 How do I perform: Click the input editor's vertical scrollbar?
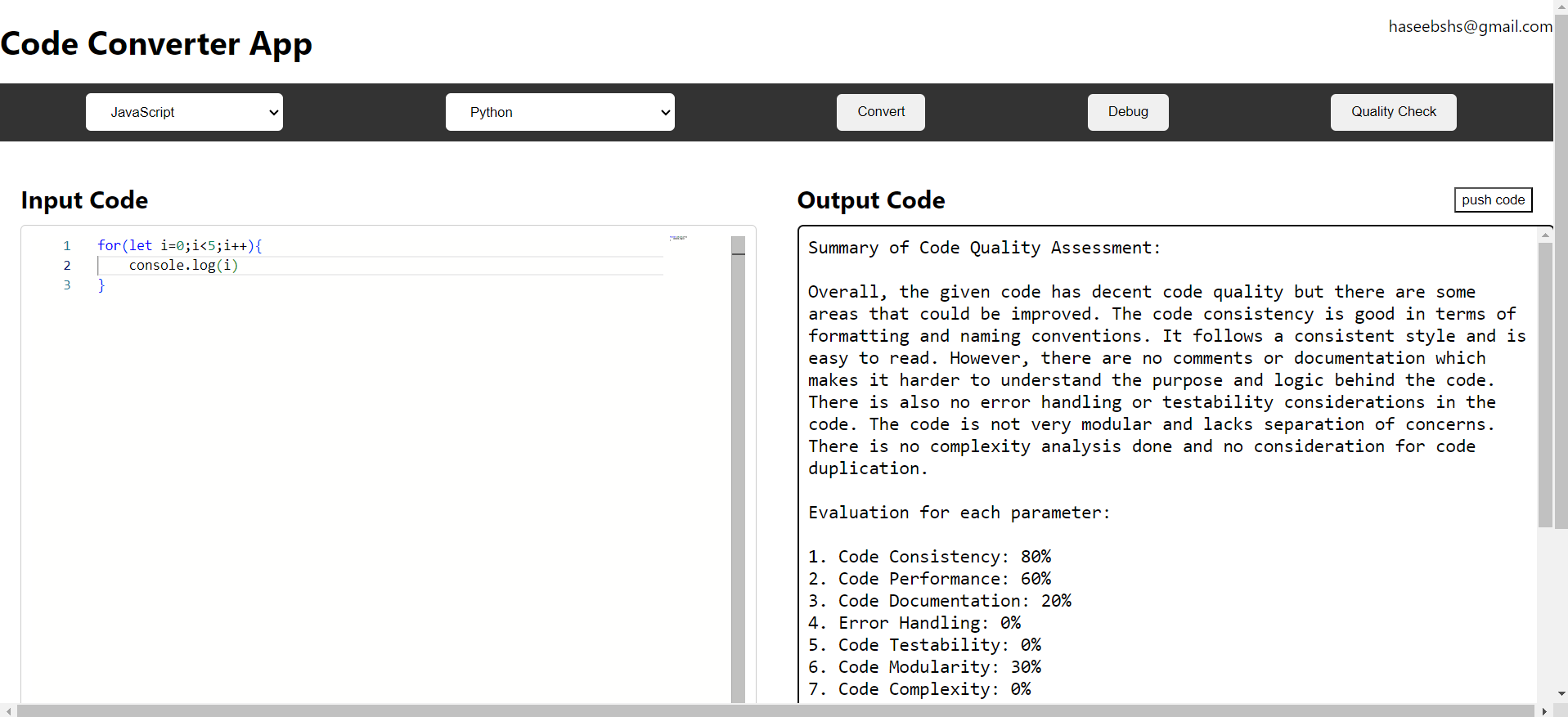[738, 474]
